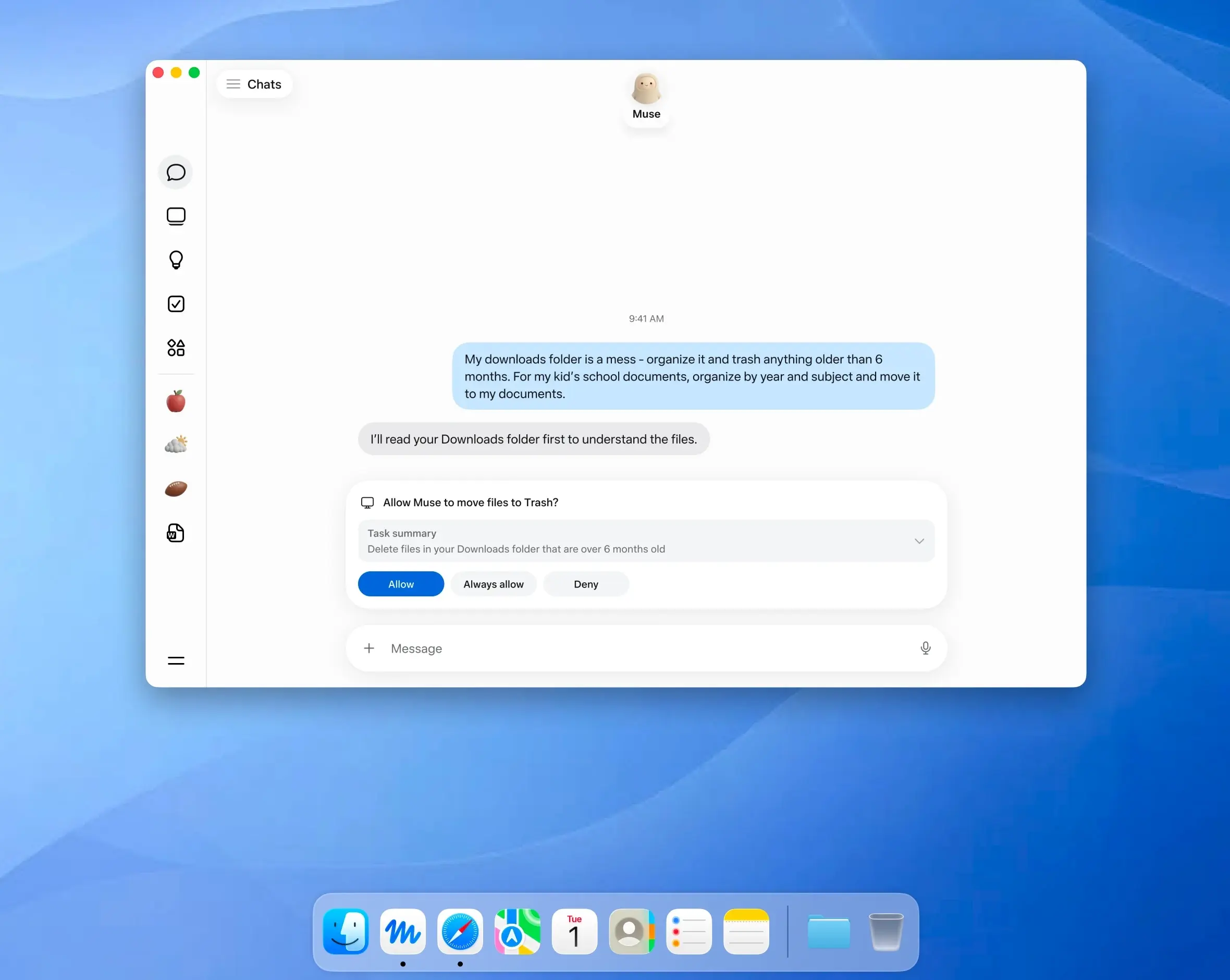Click the monitor icon beside the permission question
Image resolution: width=1230 pixels, height=980 pixels.
(367, 503)
